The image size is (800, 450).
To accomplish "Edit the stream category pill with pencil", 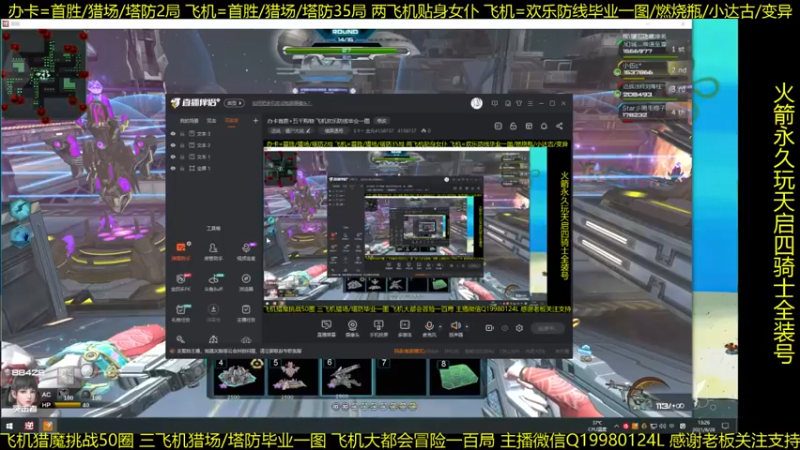I will 290,131.
